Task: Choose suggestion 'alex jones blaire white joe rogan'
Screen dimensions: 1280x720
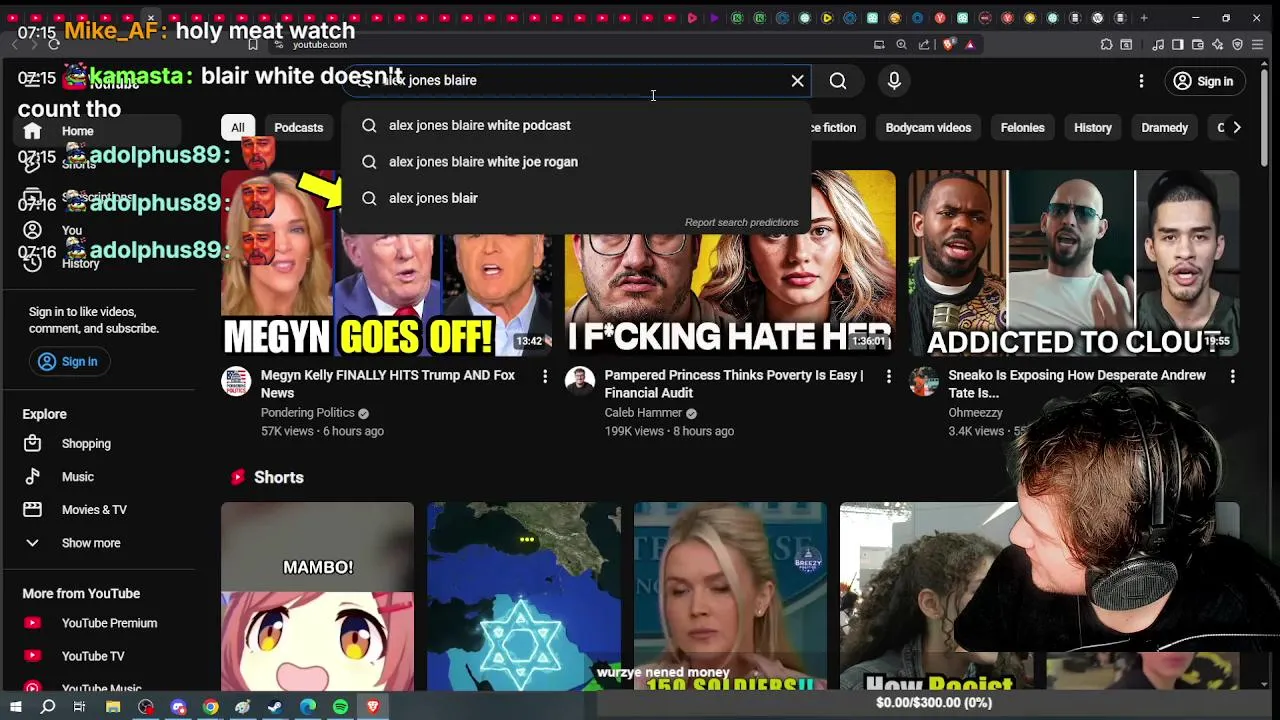Action: [x=576, y=162]
